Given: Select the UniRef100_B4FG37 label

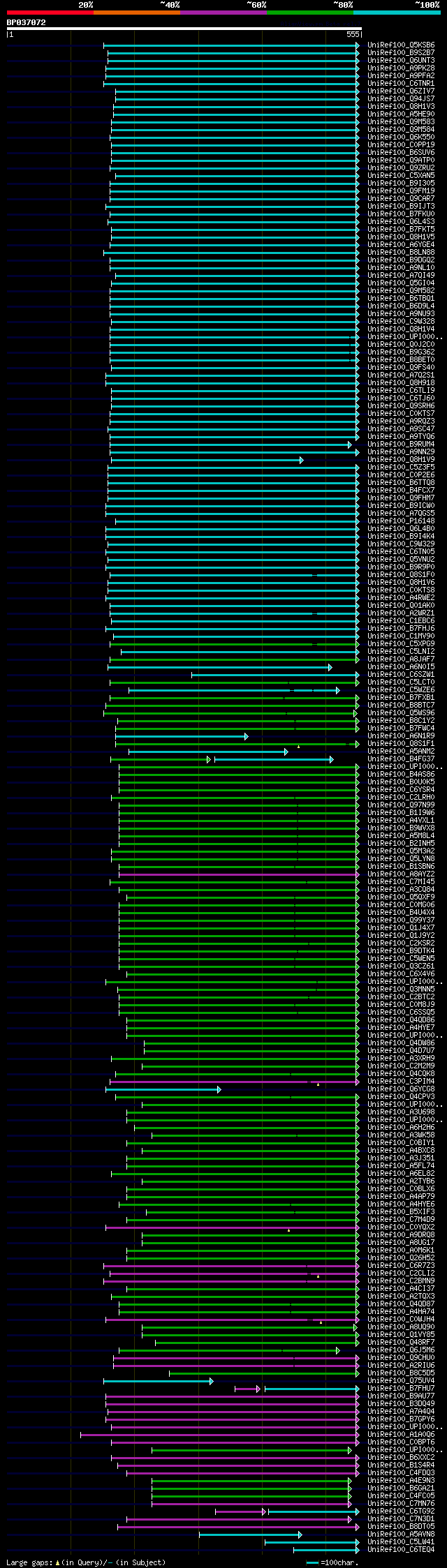Looking at the screenshot, I should tap(401, 759).
